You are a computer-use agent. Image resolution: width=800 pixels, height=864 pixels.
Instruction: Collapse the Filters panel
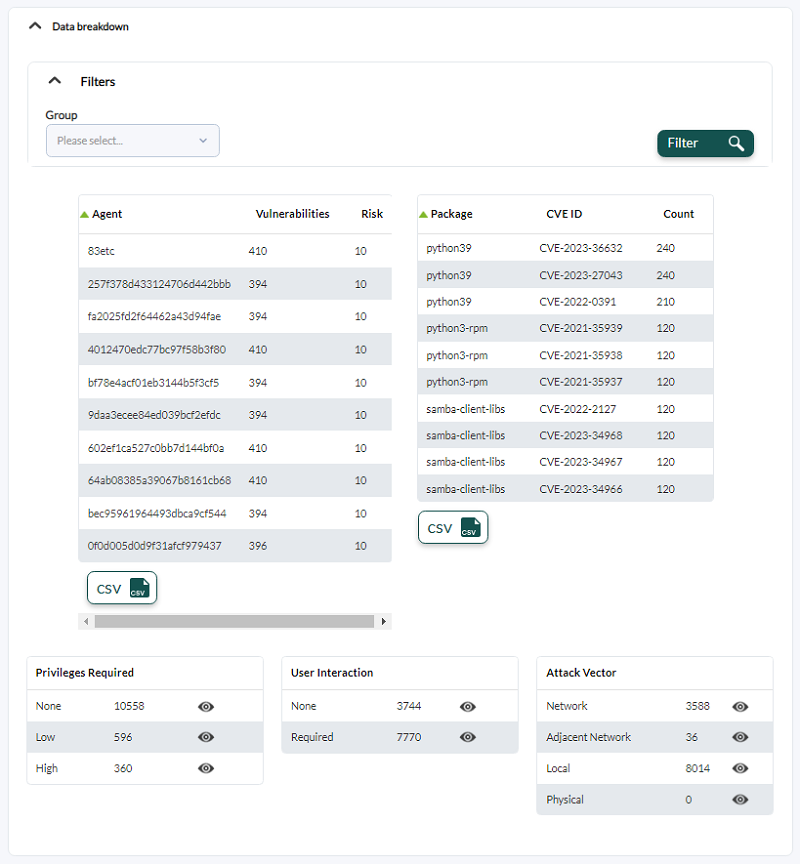pyautogui.click(x=55, y=81)
